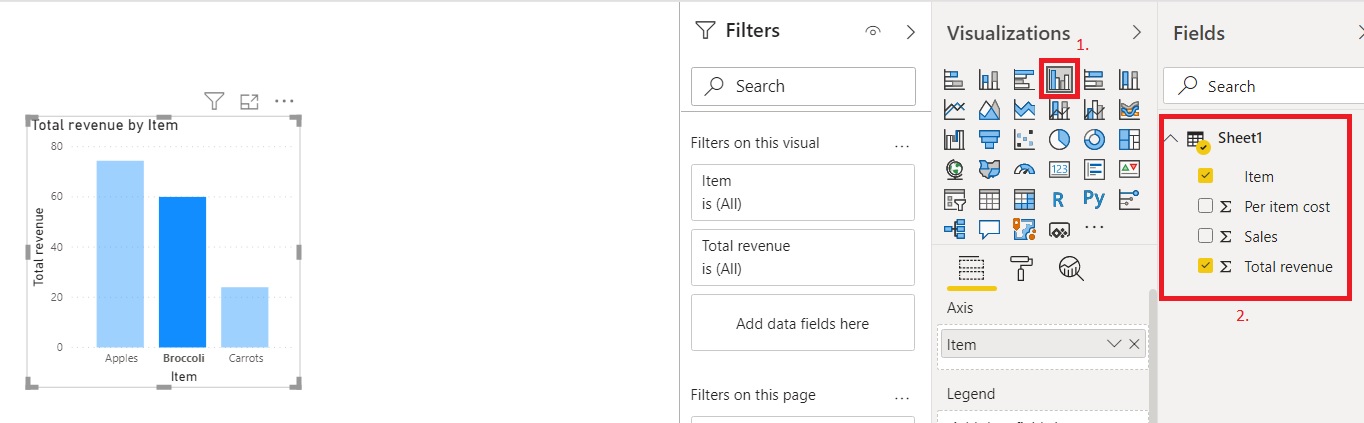Check the Per item cost field
The image size is (1364, 423).
(x=1205, y=206)
